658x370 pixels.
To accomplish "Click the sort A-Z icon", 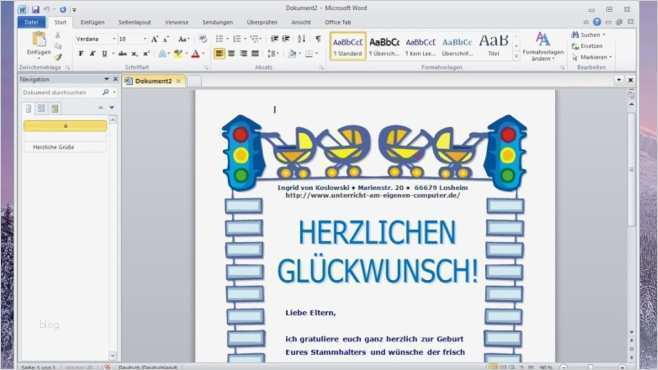I will pyautogui.click(x=302, y=39).
